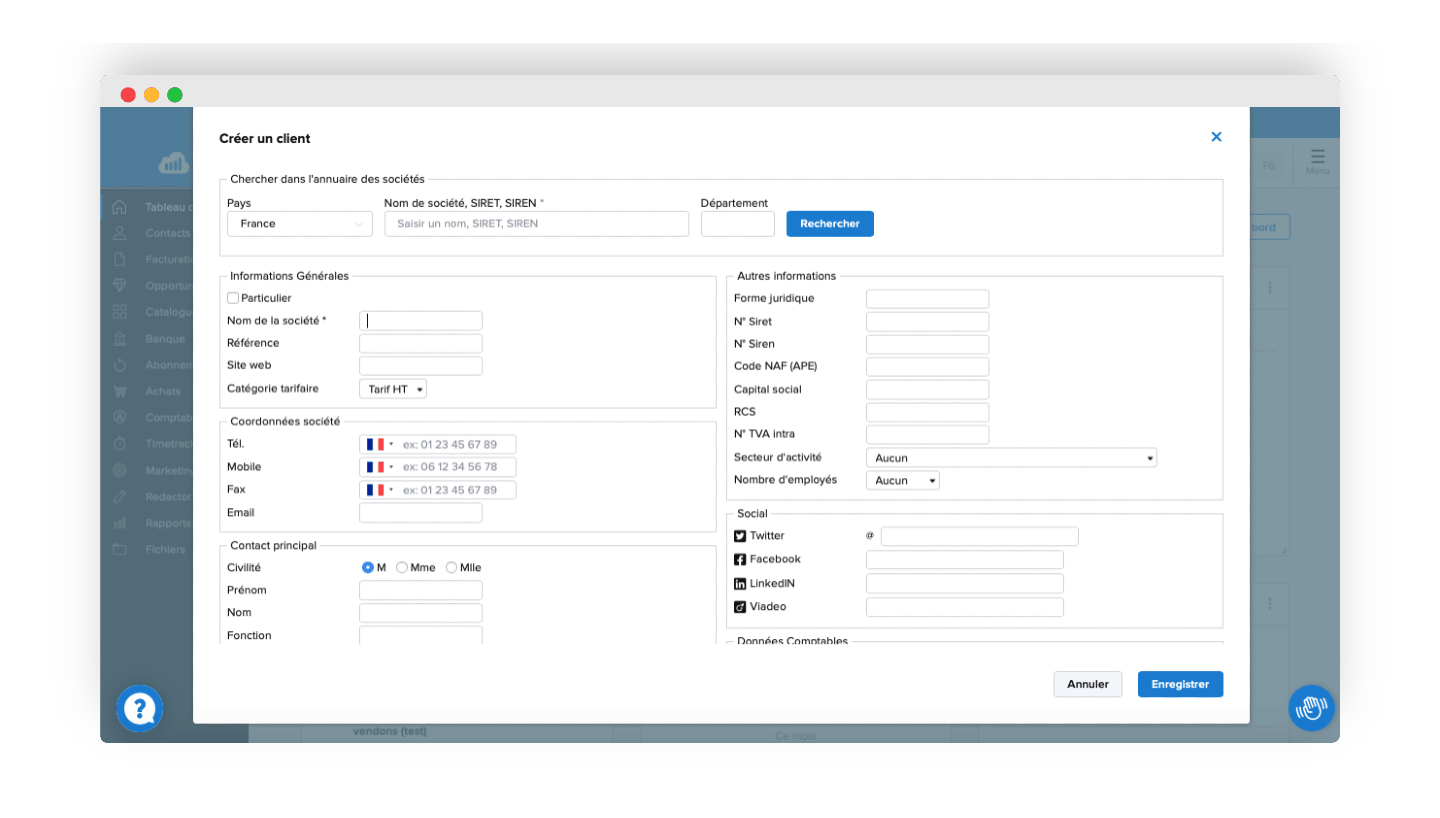The width and height of the screenshot is (1440, 818).
Task: Click the Prénom input field
Action: [421, 590]
